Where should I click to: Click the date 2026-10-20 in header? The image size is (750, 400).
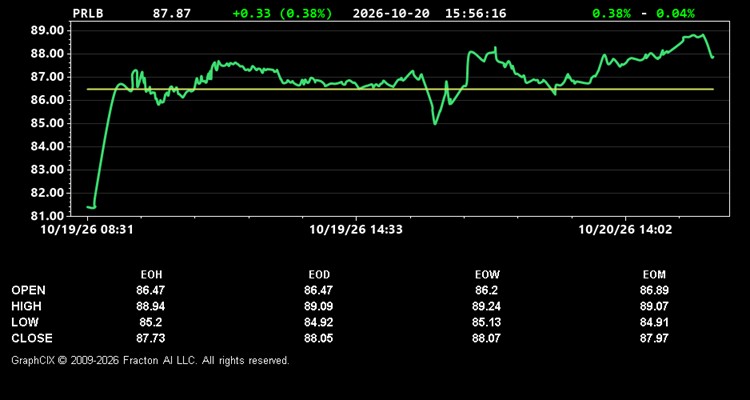(391, 13)
